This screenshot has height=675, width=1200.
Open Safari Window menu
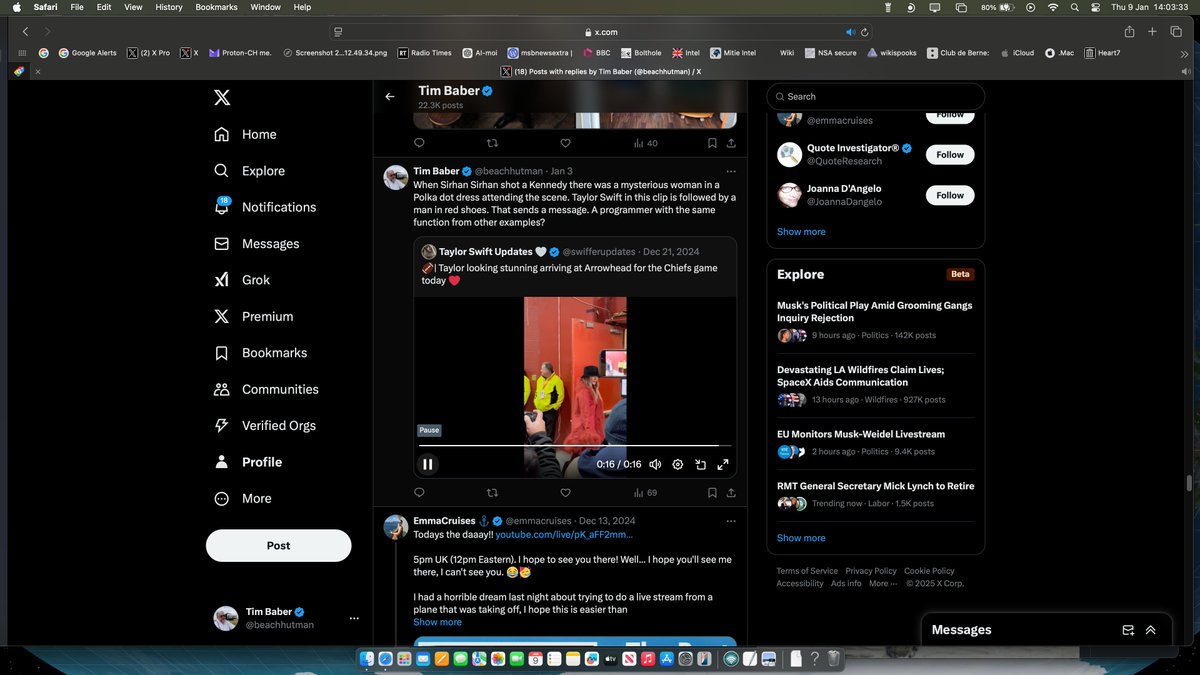click(265, 7)
